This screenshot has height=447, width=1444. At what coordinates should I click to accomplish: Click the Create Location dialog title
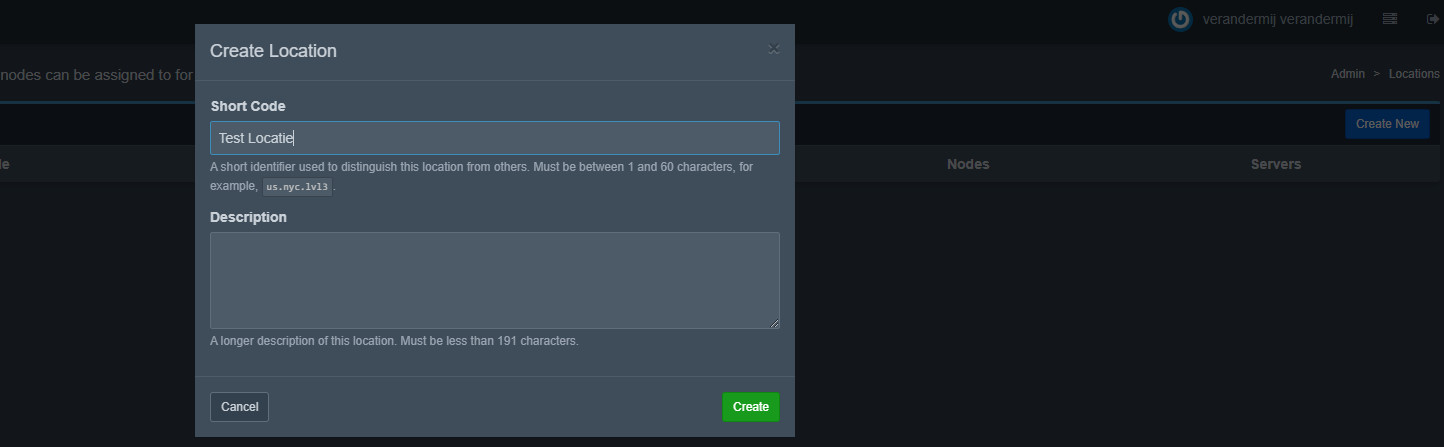pyautogui.click(x=273, y=51)
